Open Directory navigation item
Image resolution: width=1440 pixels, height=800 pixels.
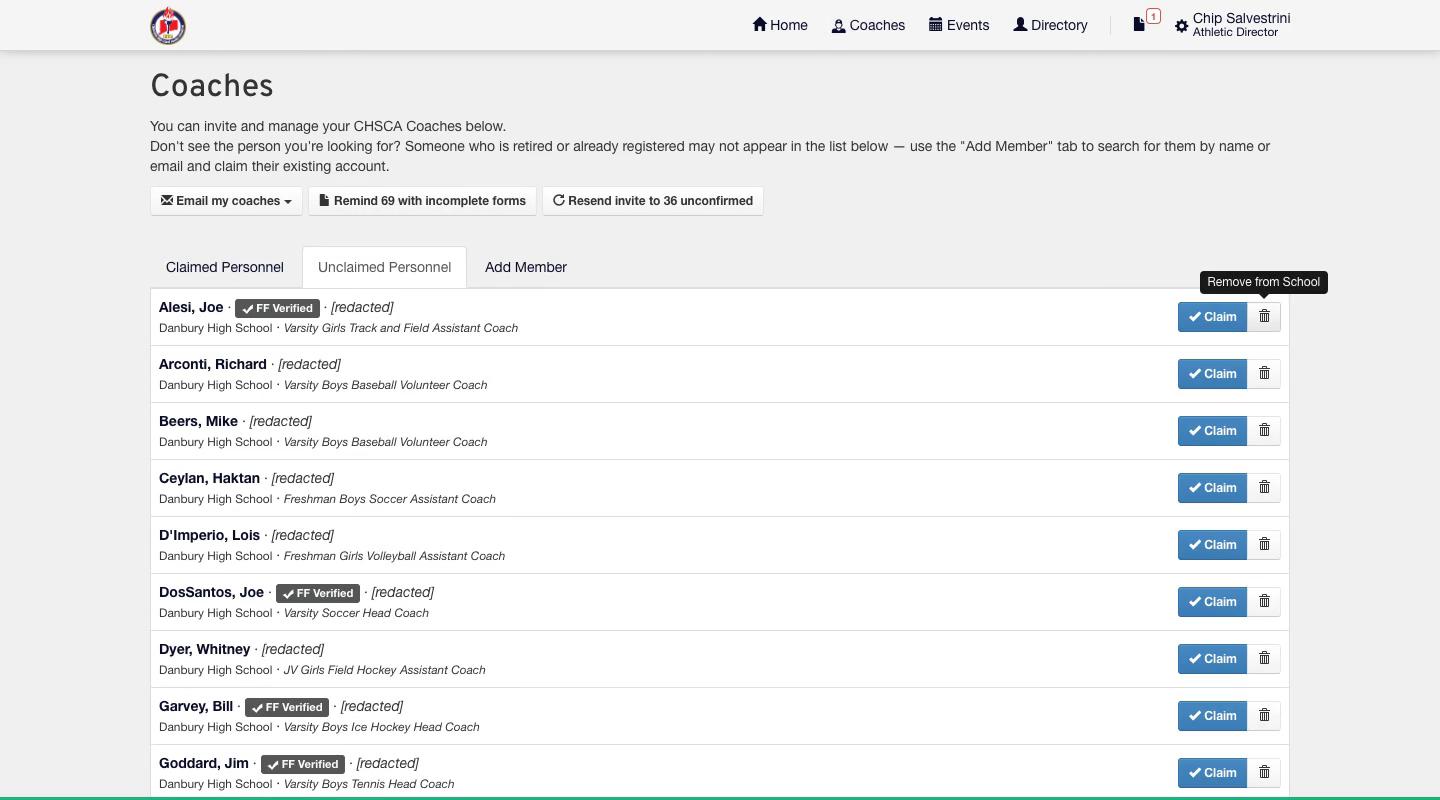point(1050,25)
